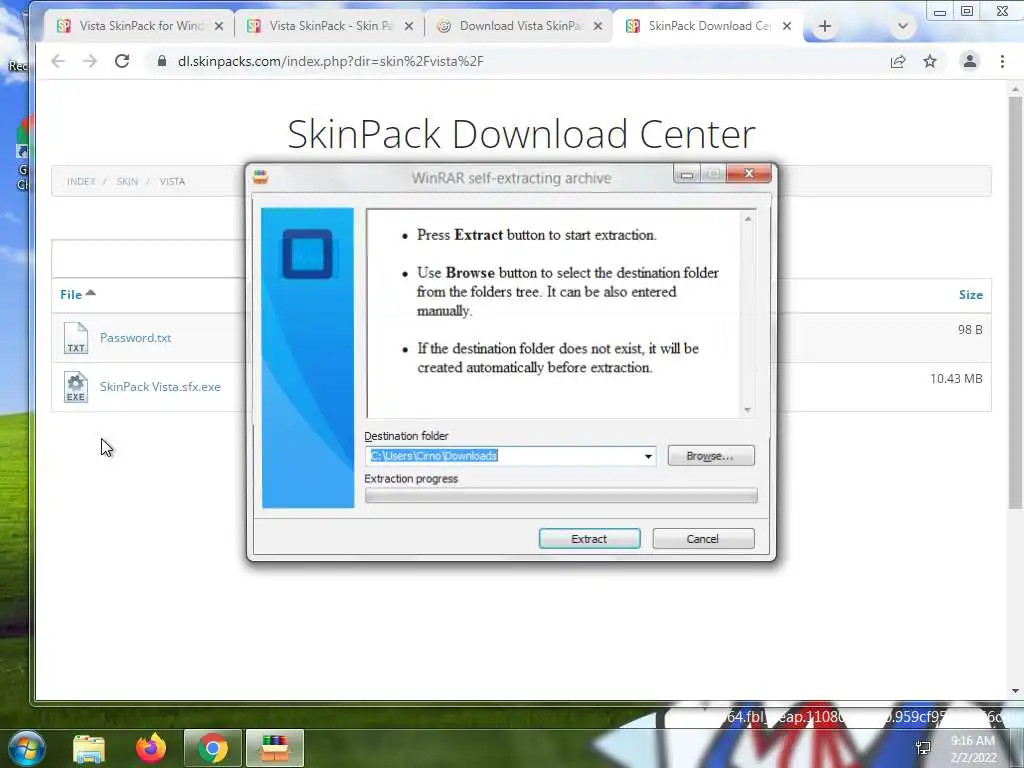The height and width of the screenshot is (768, 1024).
Task: Click the TXT file icon
Action: pos(76,338)
